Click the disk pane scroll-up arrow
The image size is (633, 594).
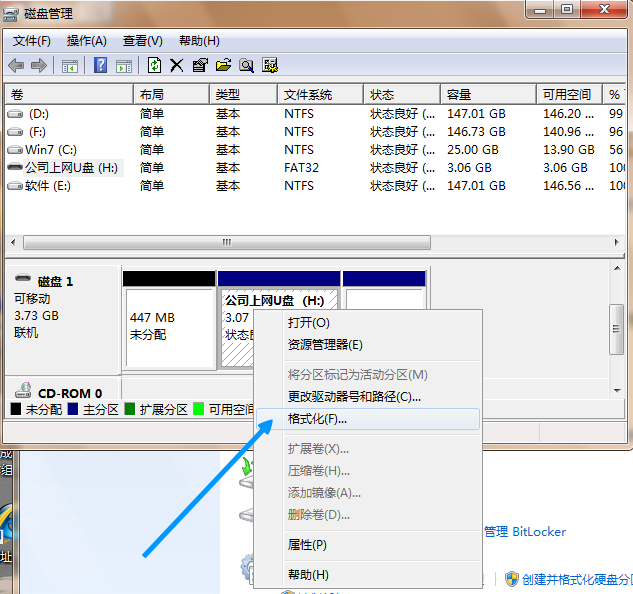pos(617,268)
